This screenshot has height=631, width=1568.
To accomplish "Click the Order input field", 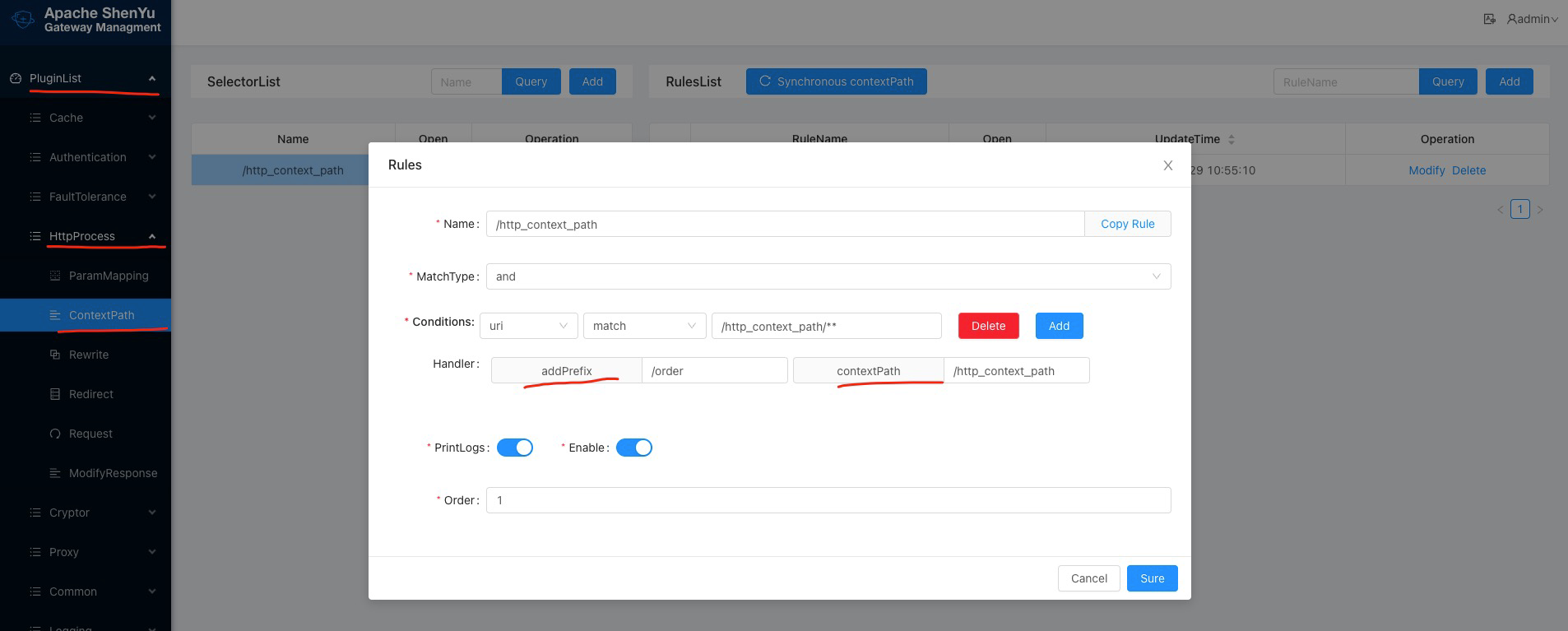I will click(828, 500).
